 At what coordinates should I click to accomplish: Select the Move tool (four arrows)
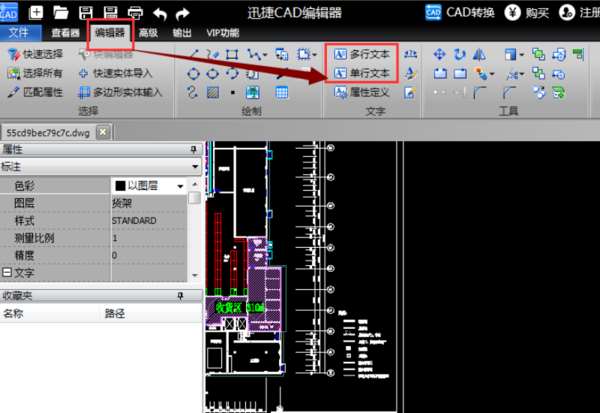439,54
